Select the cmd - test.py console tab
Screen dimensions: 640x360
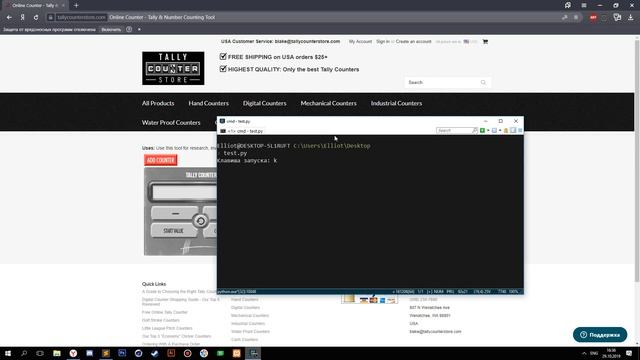tap(242, 131)
